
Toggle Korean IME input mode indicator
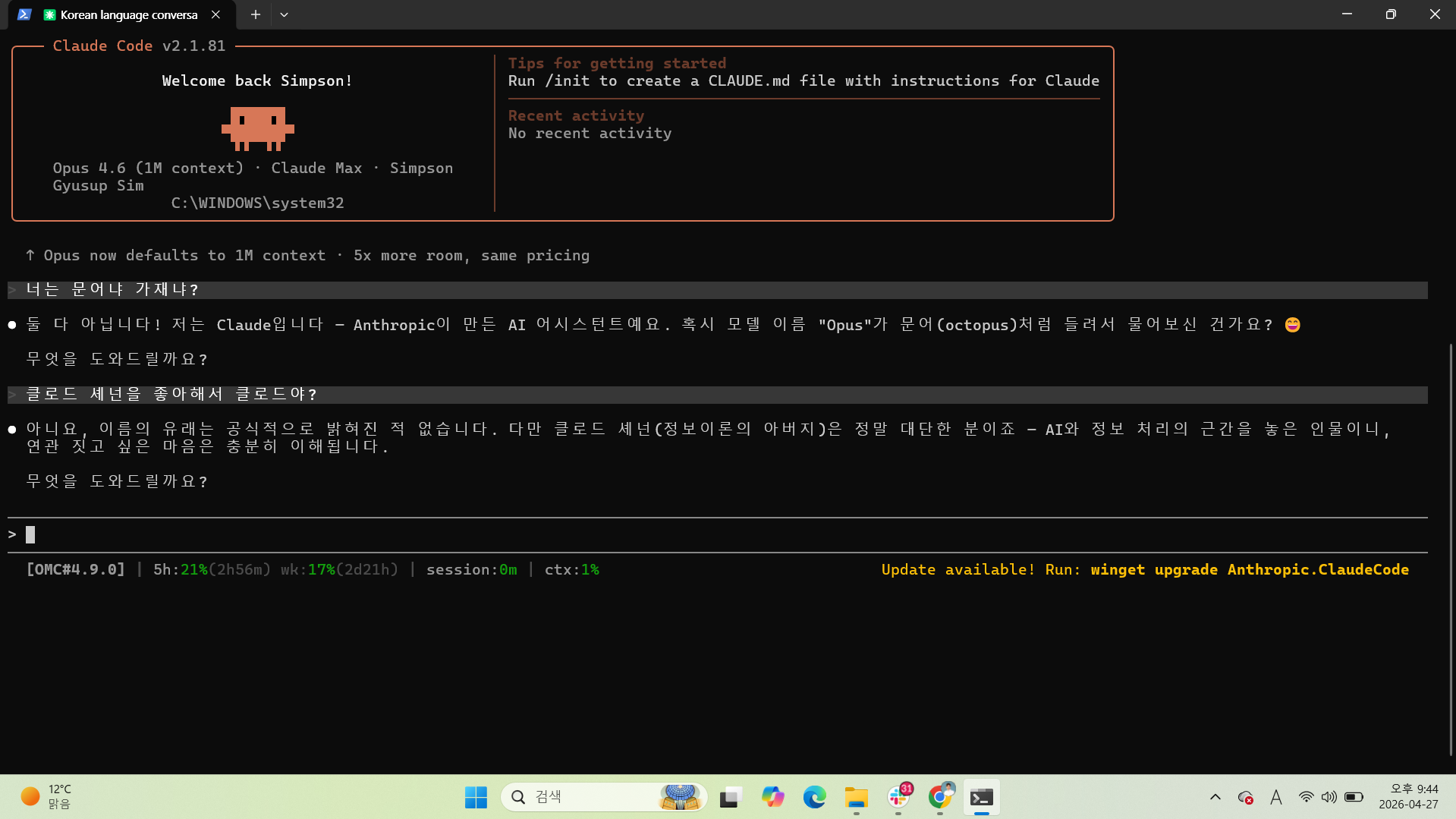(x=1276, y=797)
